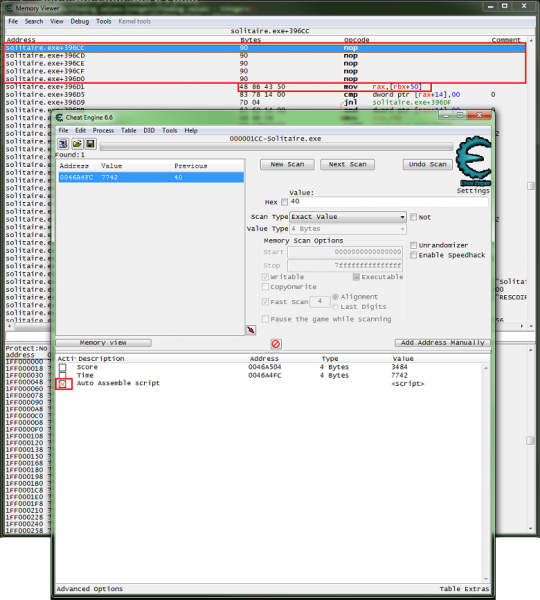Select found address 0046A4FC row
The height and width of the screenshot is (600, 540).
coord(151,178)
